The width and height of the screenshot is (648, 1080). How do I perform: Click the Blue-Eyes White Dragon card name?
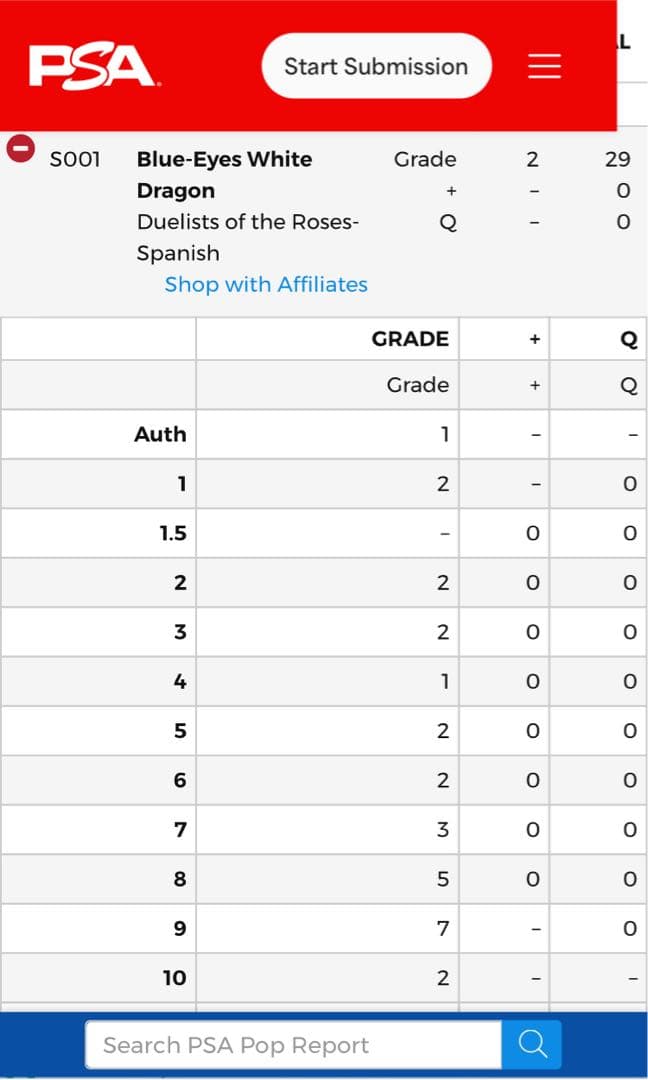pyautogui.click(x=224, y=174)
